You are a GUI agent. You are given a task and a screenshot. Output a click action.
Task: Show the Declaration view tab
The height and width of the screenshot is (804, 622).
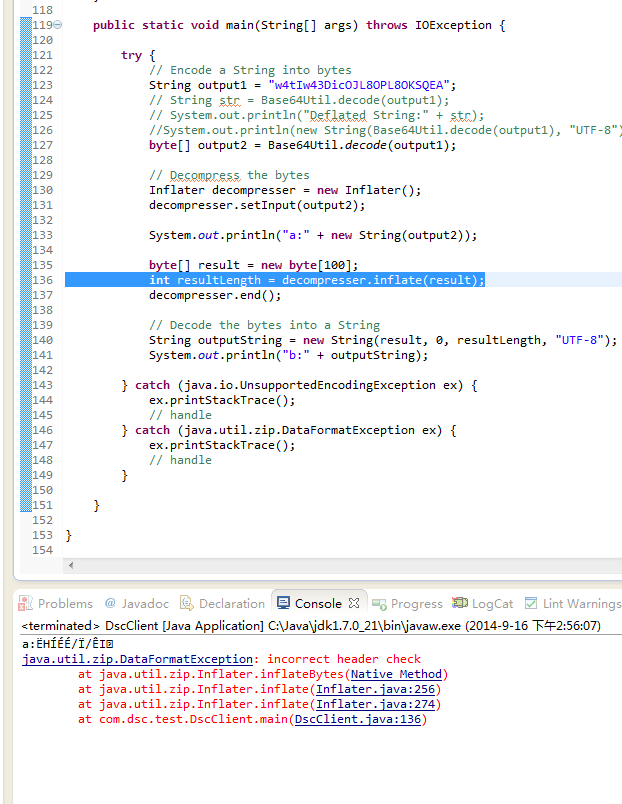click(231, 603)
